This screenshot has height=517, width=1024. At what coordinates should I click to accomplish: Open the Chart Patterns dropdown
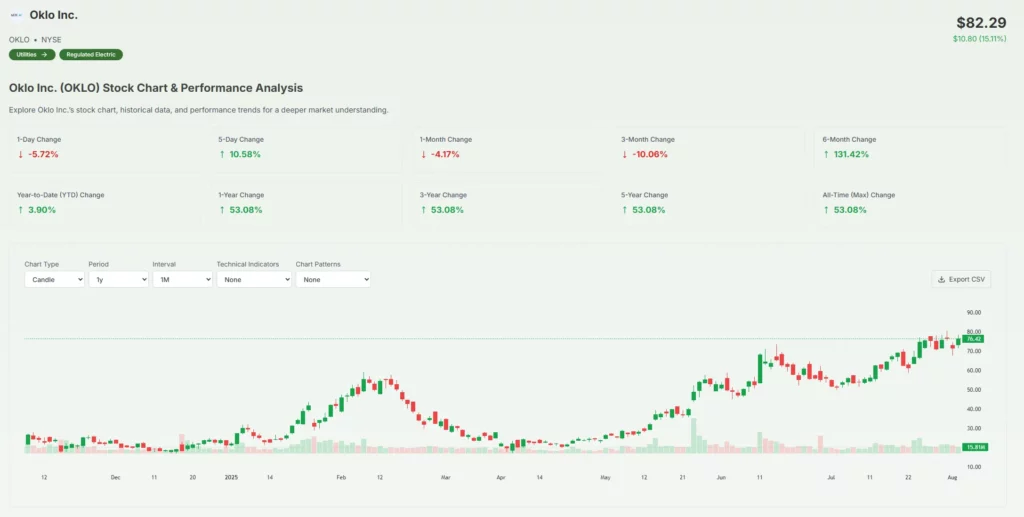[333, 280]
